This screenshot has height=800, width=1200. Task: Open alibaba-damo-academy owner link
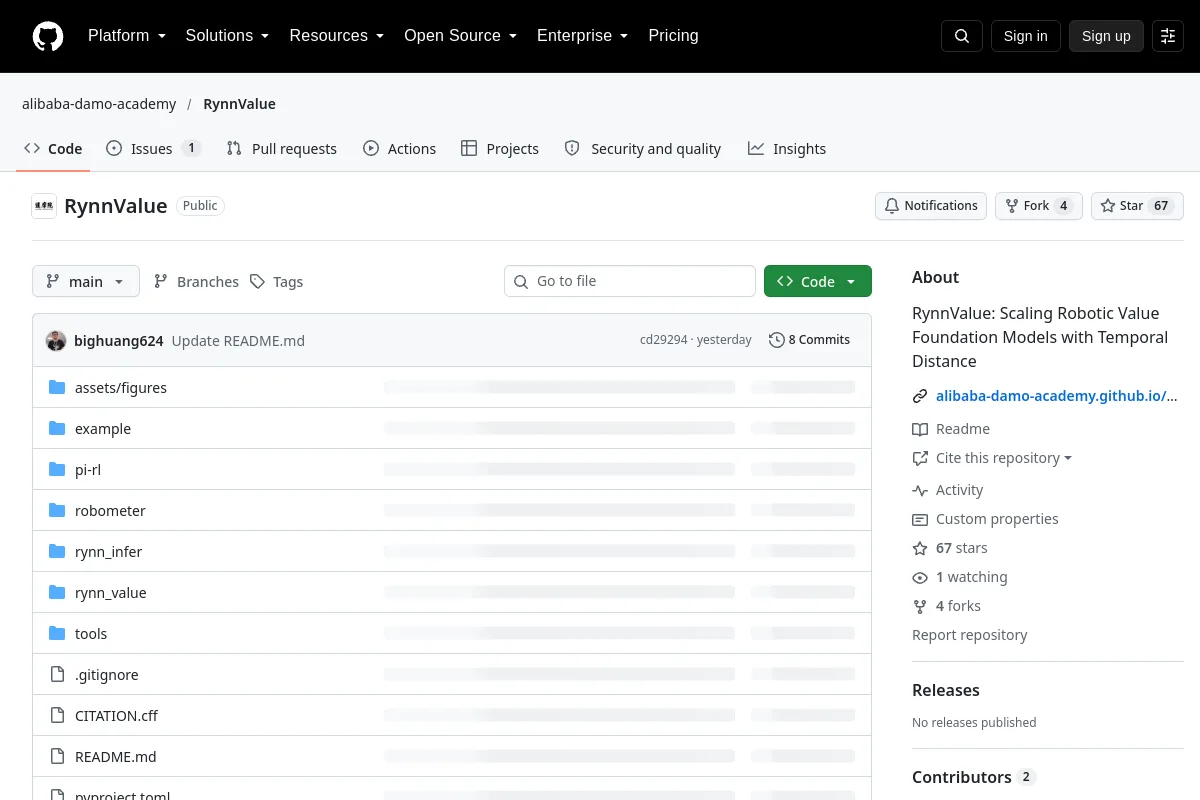(x=99, y=104)
